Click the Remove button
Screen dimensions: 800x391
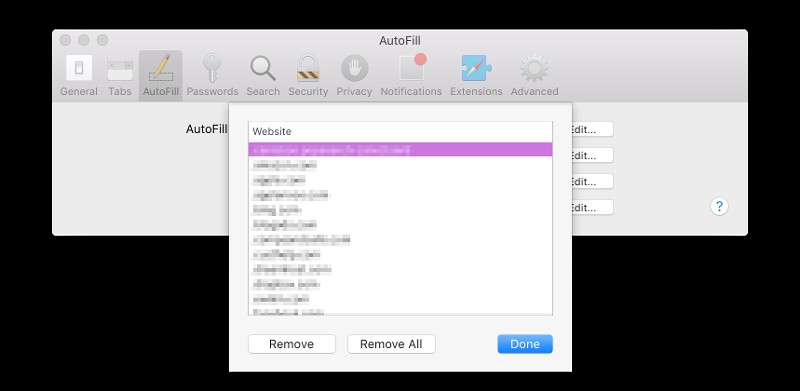(292, 344)
